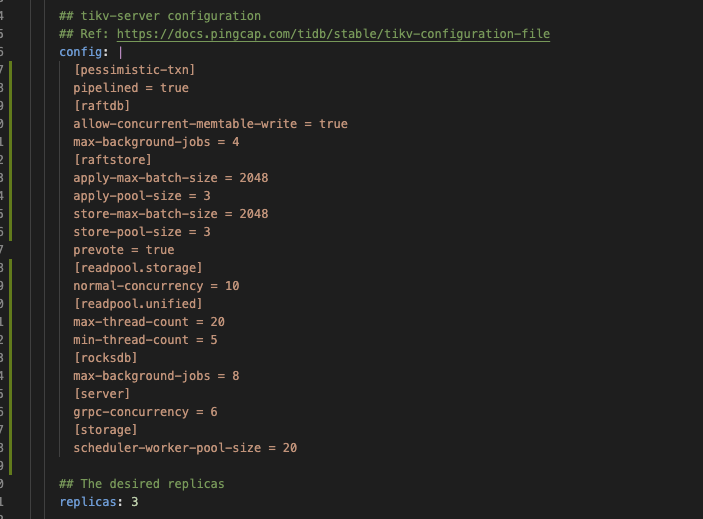The width and height of the screenshot is (703, 519).
Task: Click the 'apply-pool-size = 3' line
Action: pos(141,196)
